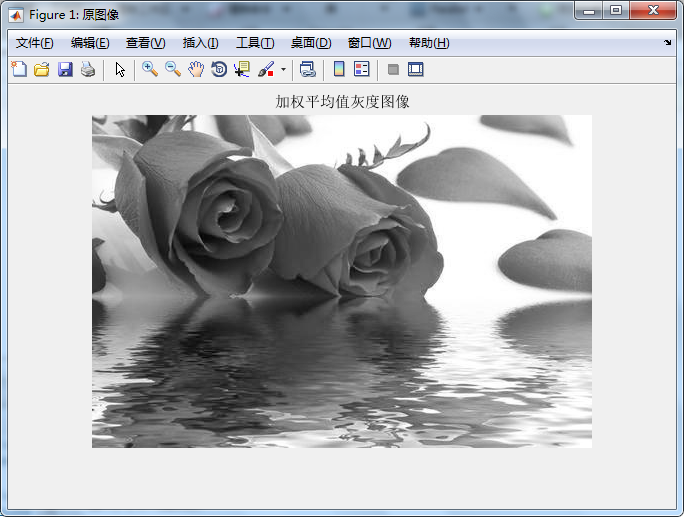This screenshot has width=684, height=517.
Task: Print the figure using printer icon
Action: pos(88,69)
